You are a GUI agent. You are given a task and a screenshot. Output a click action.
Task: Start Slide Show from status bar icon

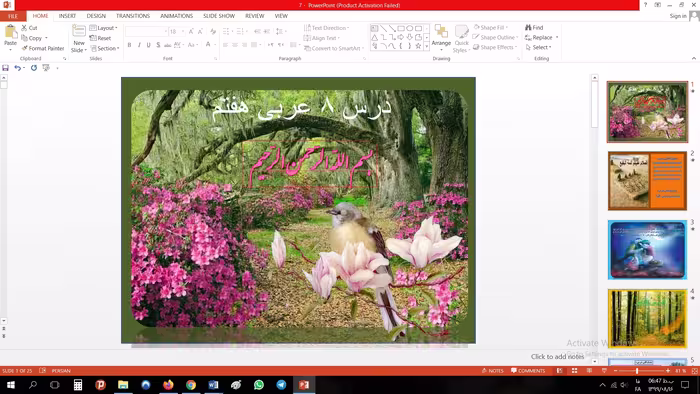604,371
